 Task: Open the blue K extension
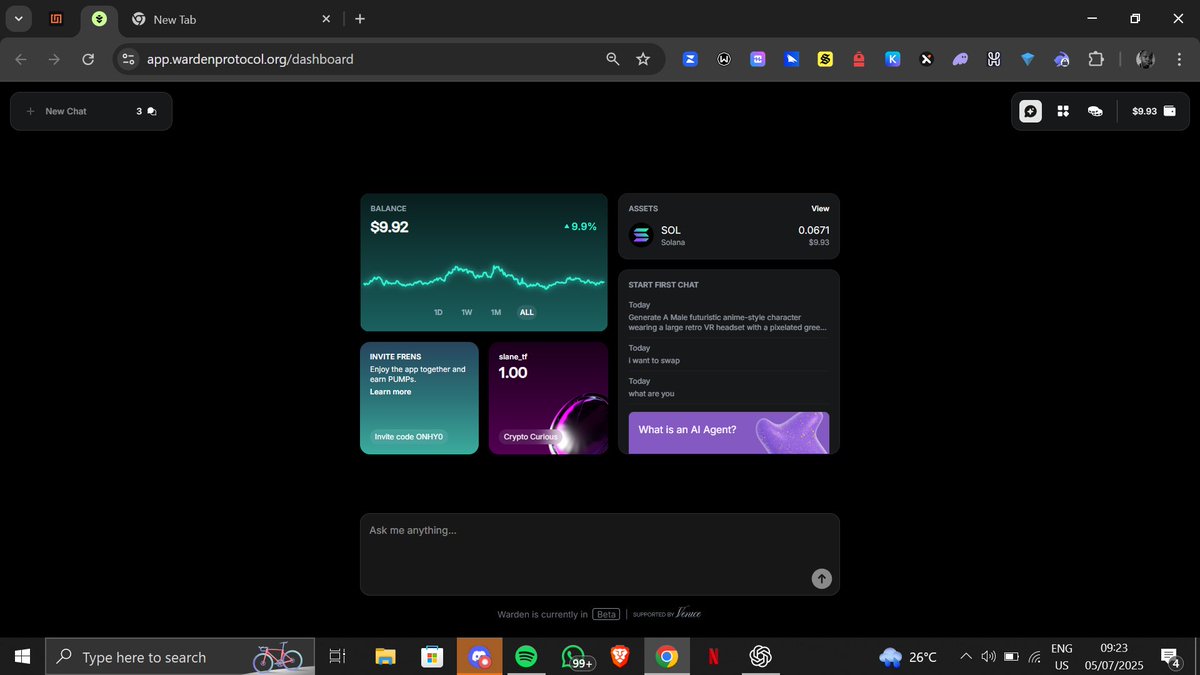coord(893,59)
